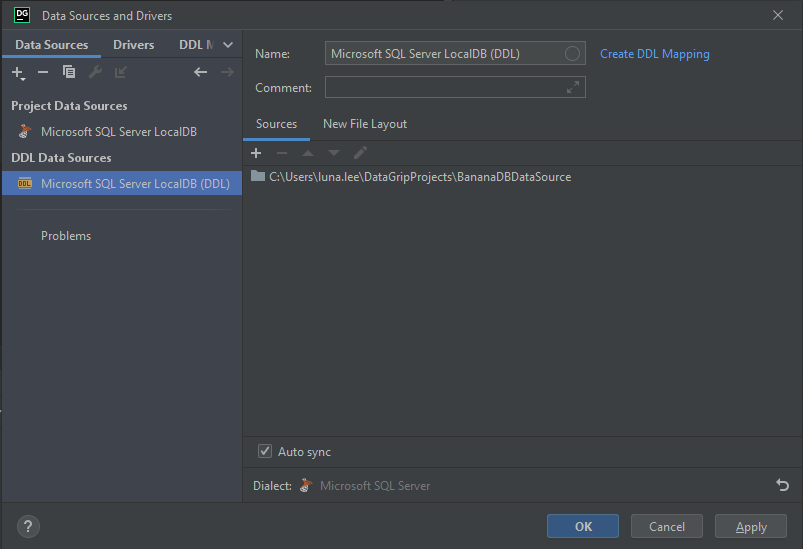Click the add source path plus icon
This screenshot has width=803, height=549.
(x=256, y=153)
